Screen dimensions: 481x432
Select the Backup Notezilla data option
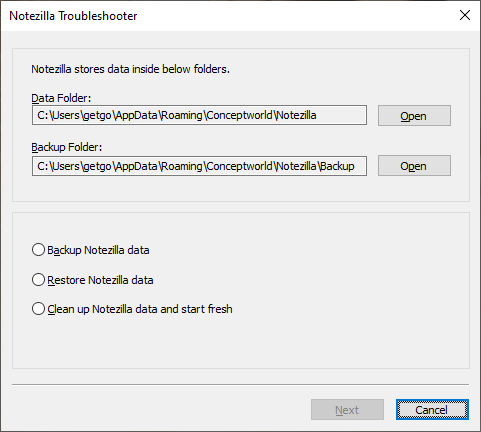pos(91,250)
